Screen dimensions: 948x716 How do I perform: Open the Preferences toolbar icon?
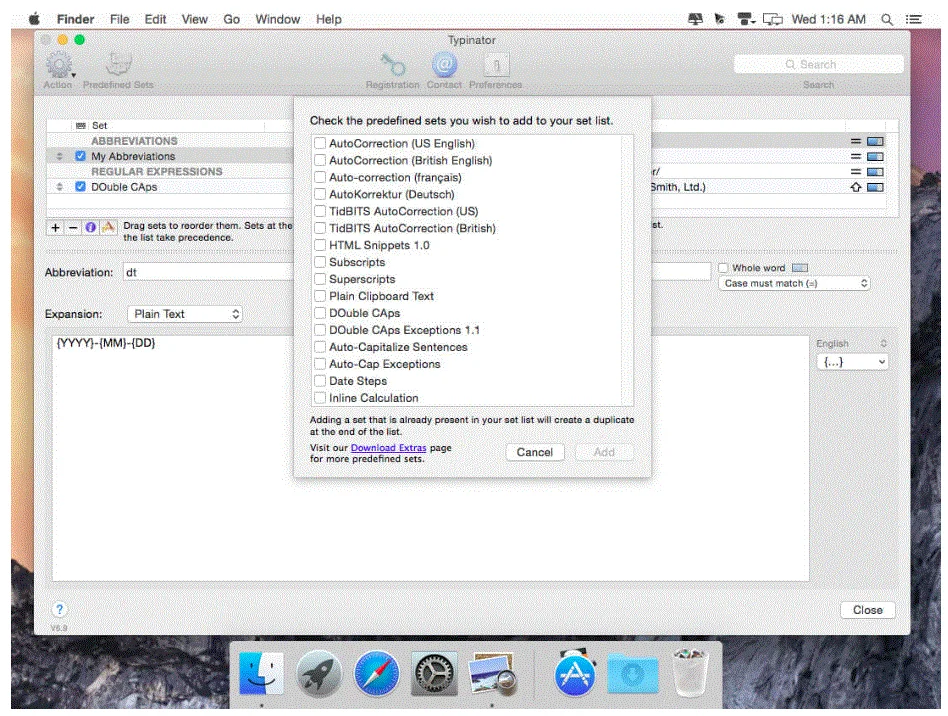coord(496,65)
